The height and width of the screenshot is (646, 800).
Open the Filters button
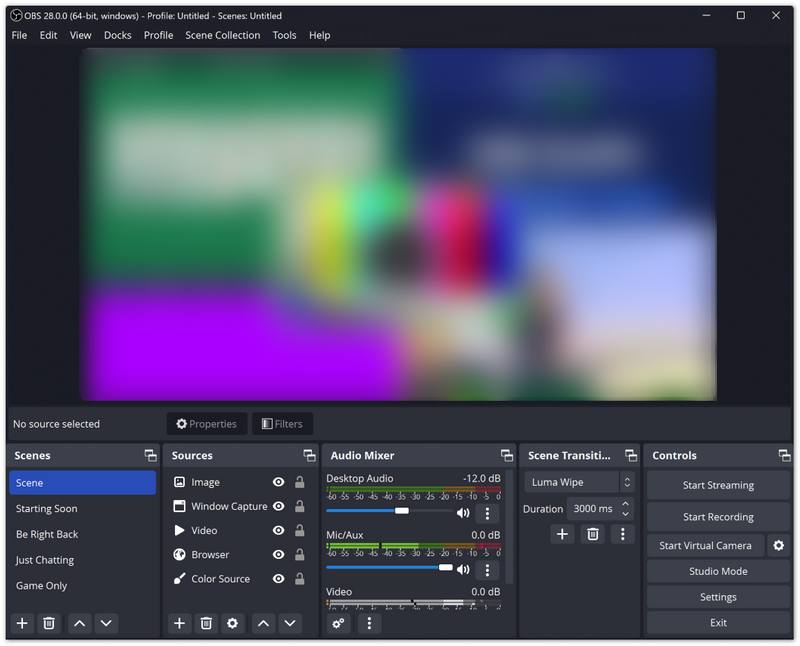(x=282, y=424)
